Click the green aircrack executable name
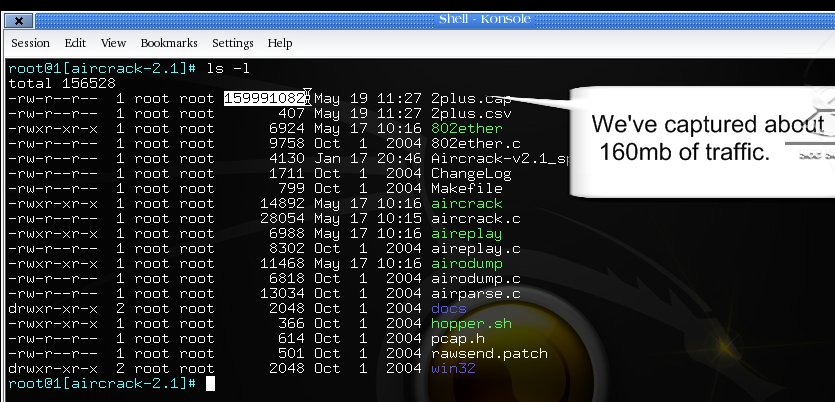The width and height of the screenshot is (835, 402). click(x=466, y=203)
